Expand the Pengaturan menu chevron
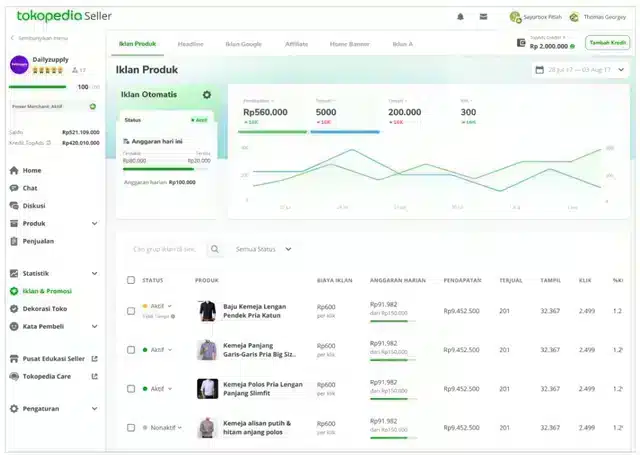640x455 pixels. click(x=95, y=408)
